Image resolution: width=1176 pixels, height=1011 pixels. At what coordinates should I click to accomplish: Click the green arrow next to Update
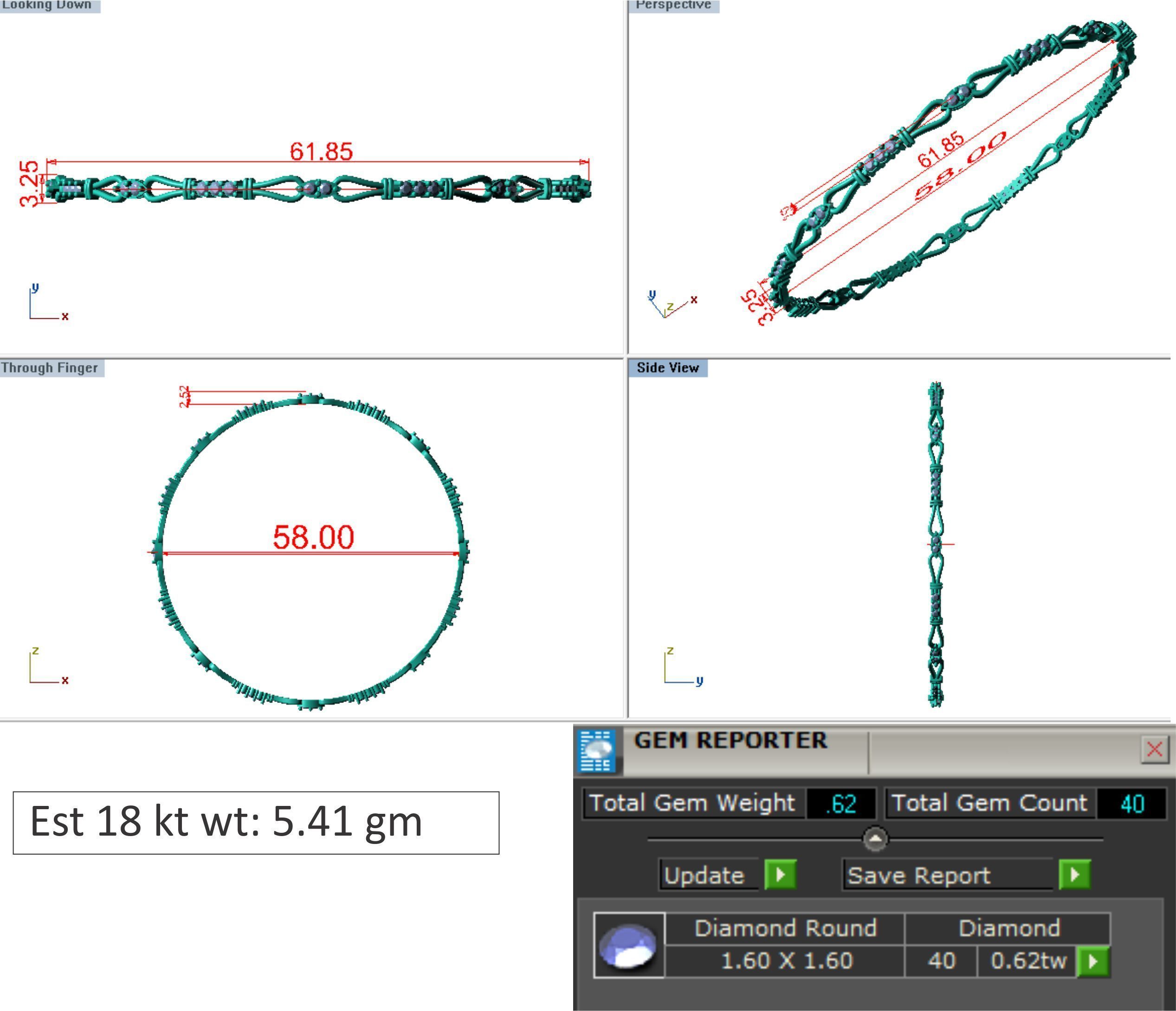(780, 875)
